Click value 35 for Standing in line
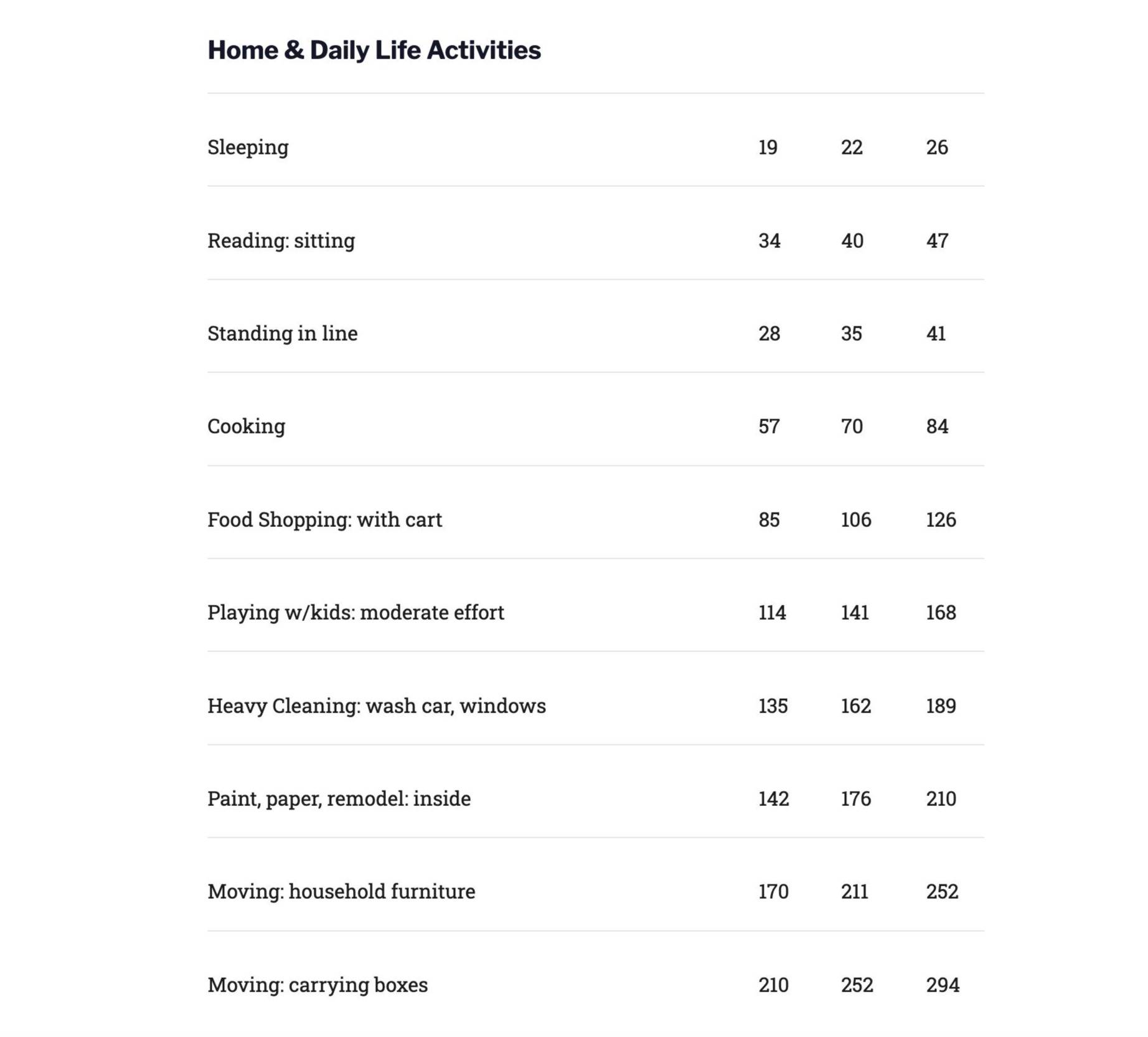 [851, 333]
